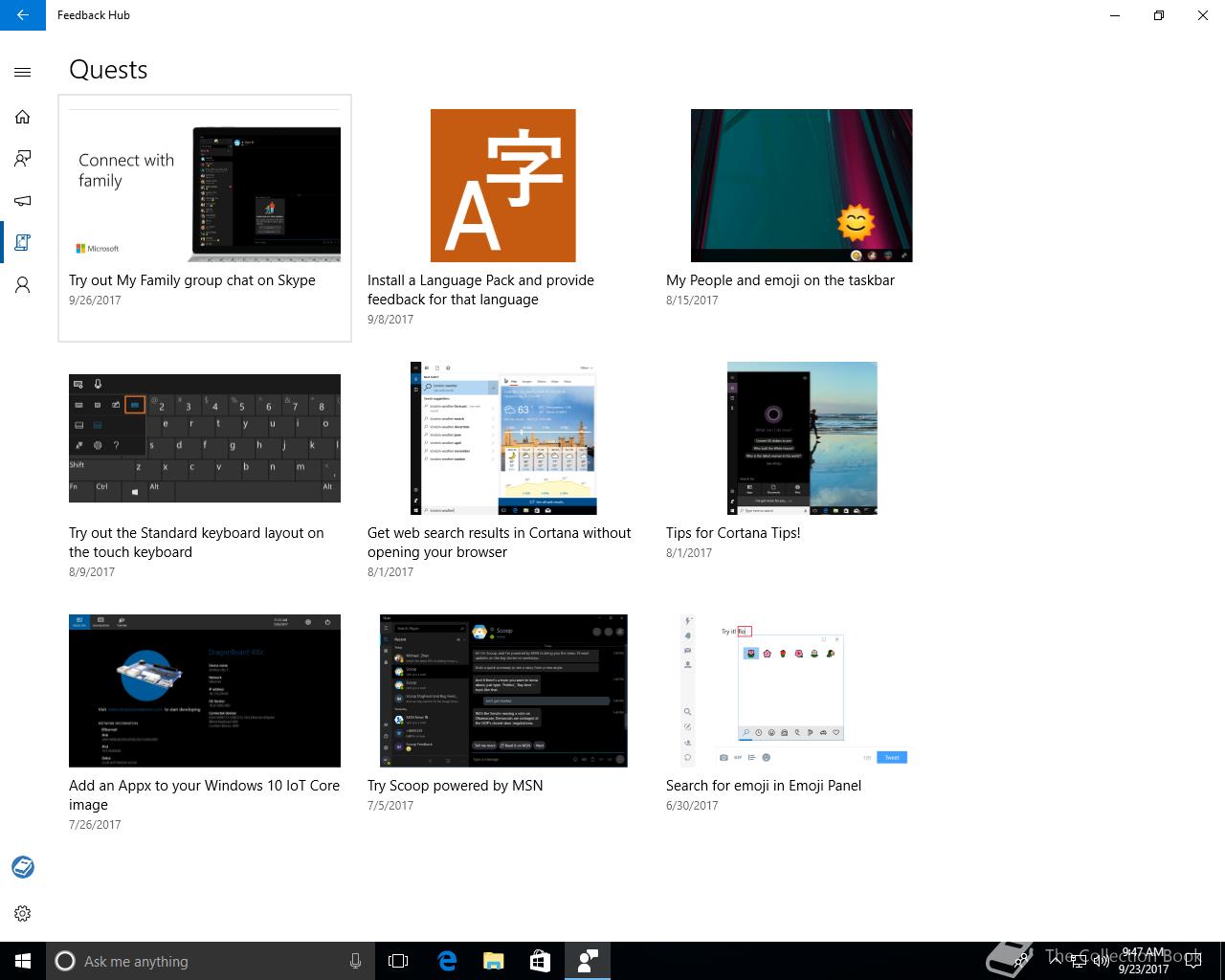
Task: Click the date 6/30/2017
Action: click(692, 806)
